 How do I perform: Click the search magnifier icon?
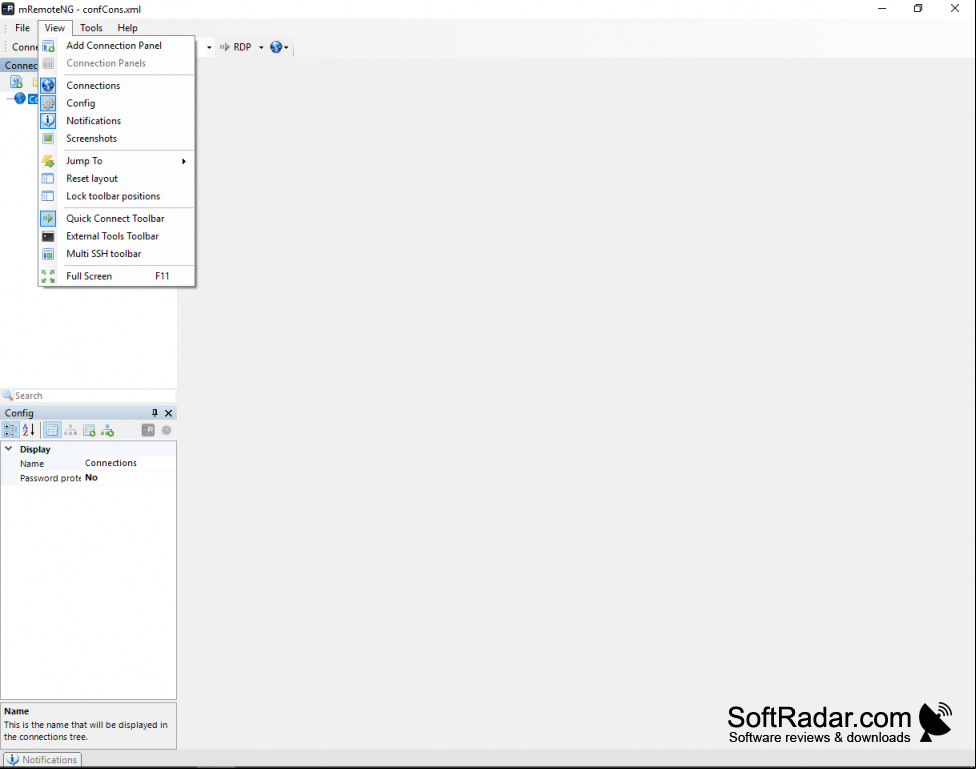click(x=7, y=395)
